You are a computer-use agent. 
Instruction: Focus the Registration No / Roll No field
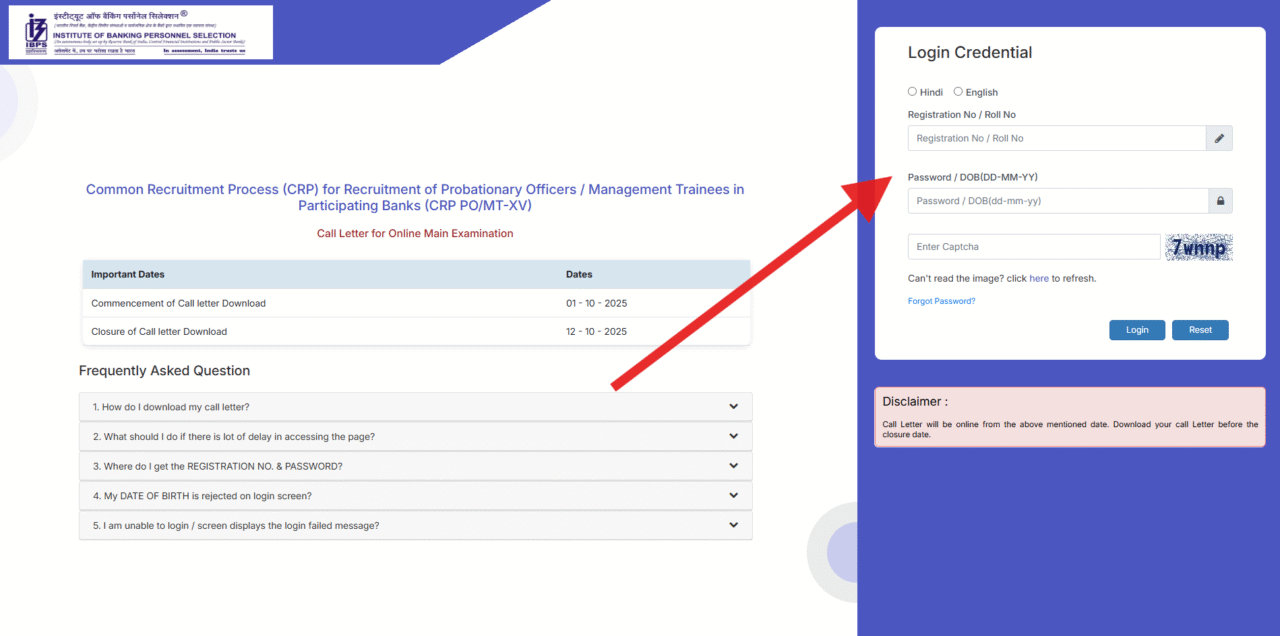tap(1056, 139)
